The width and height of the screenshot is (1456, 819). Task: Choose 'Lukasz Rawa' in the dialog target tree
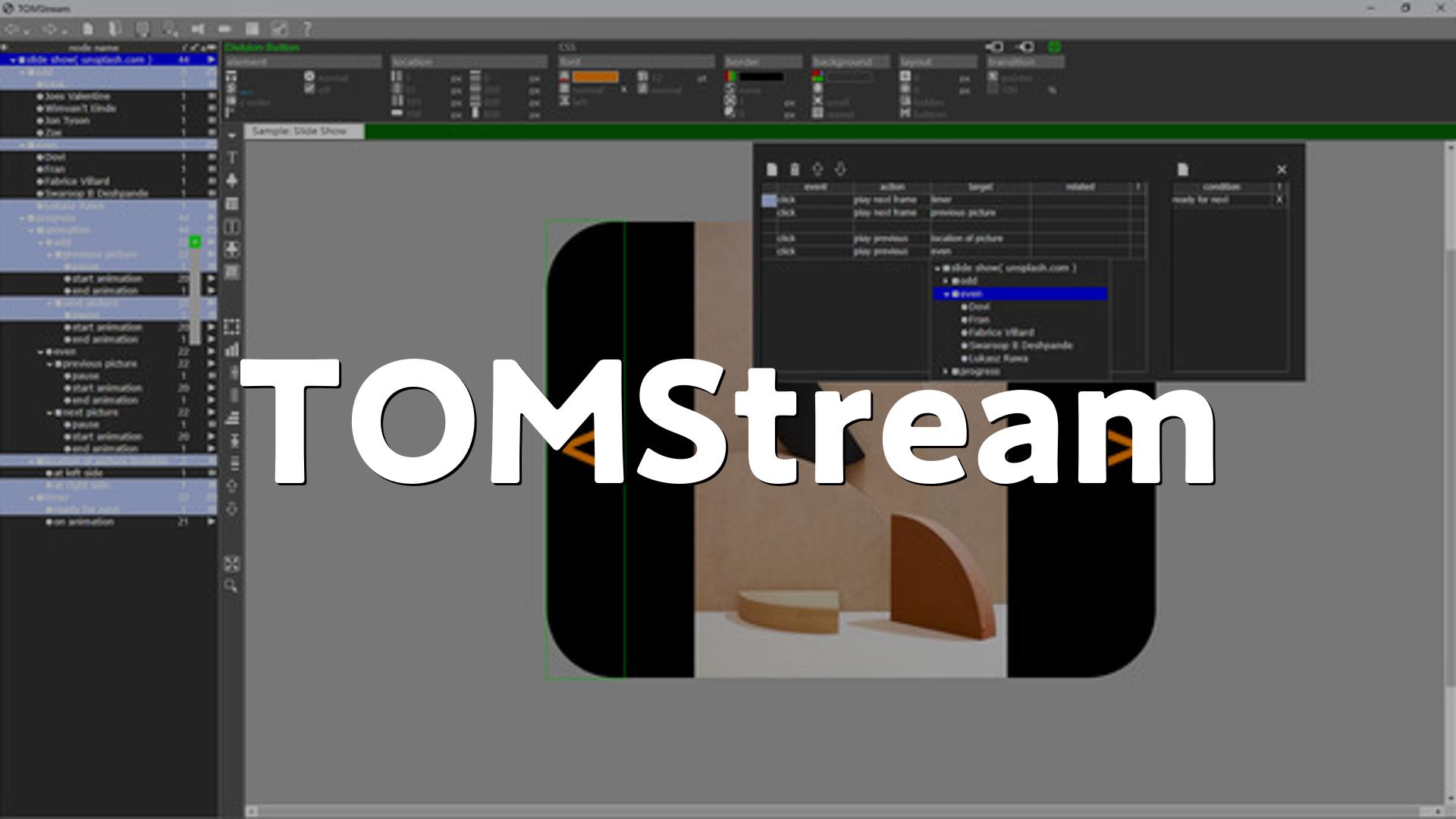(998, 358)
